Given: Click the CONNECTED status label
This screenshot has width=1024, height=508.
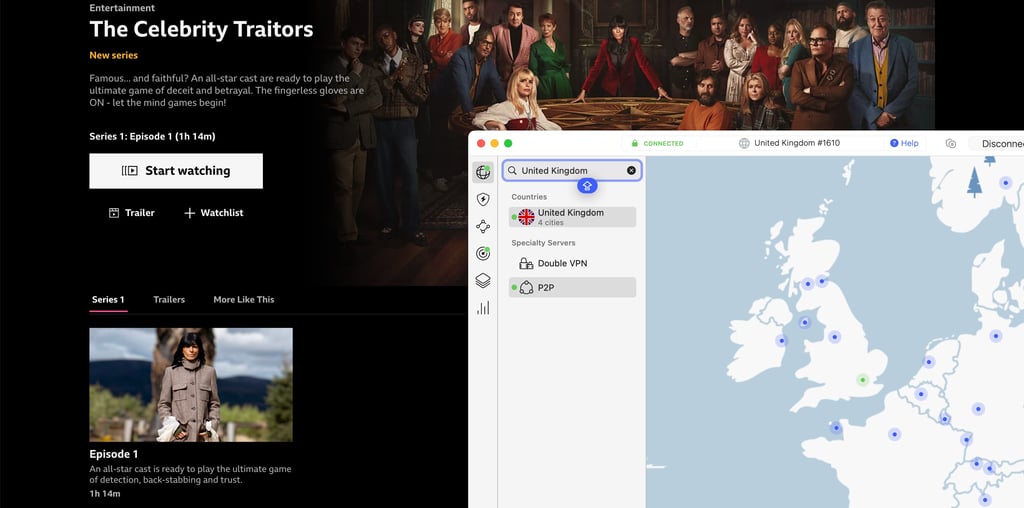Looking at the screenshot, I should pos(664,143).
